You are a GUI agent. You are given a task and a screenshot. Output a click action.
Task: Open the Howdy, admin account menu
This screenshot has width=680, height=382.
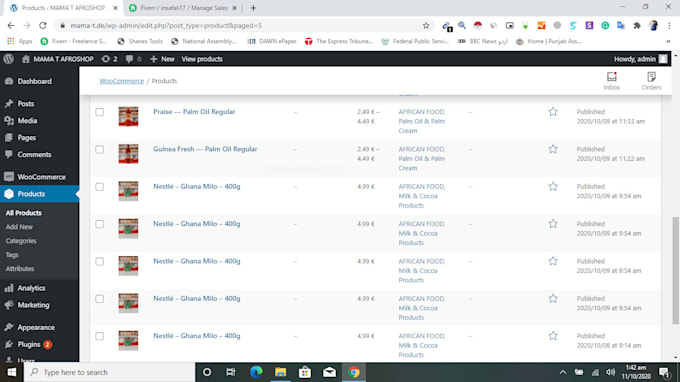[x=641, y=59]
